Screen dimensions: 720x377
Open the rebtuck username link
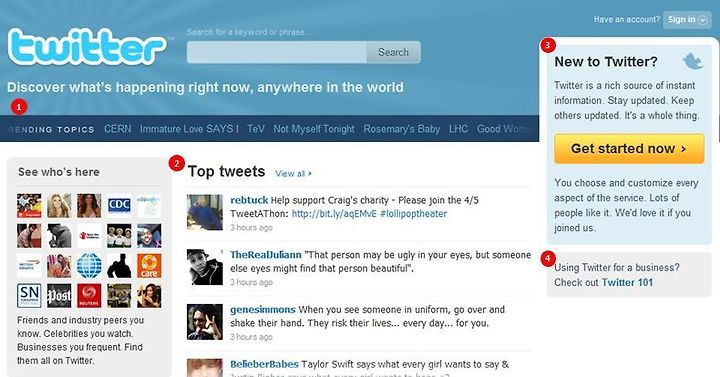coord(249,200)
